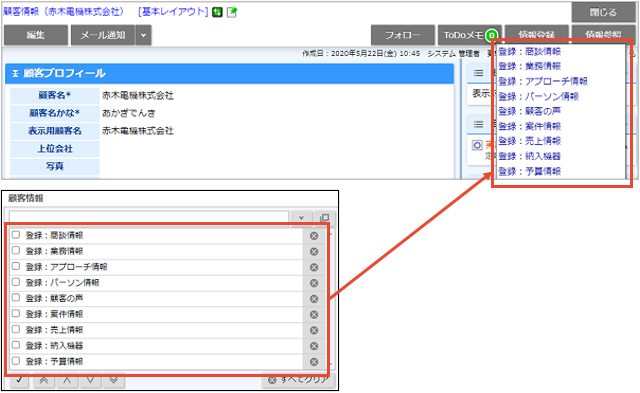This screenshot has width=640, height=393.
Task: Open the upper hamburger menu in the right panel
Action: tap(478, 73)
